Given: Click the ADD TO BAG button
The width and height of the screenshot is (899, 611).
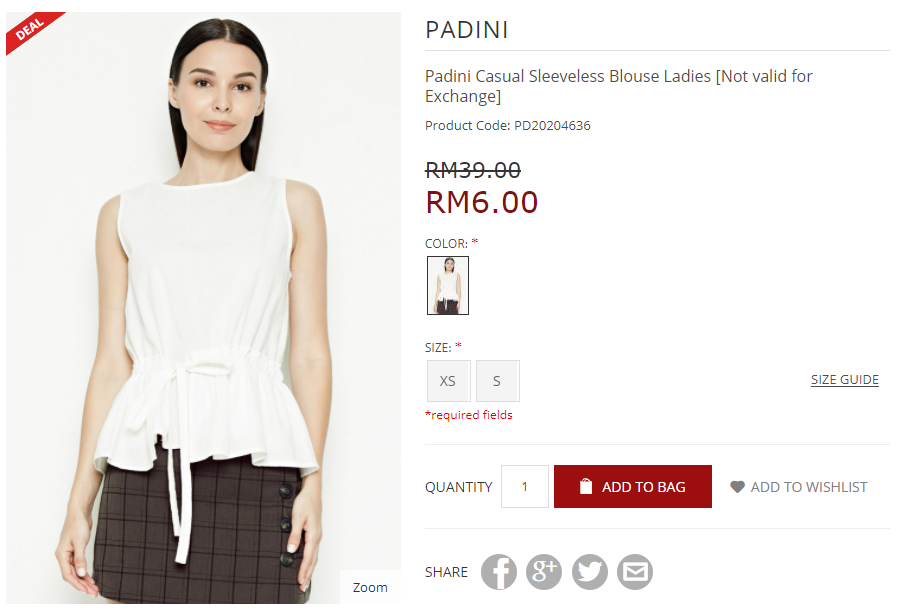Looking at the screenshot, I should pos(632,486).
